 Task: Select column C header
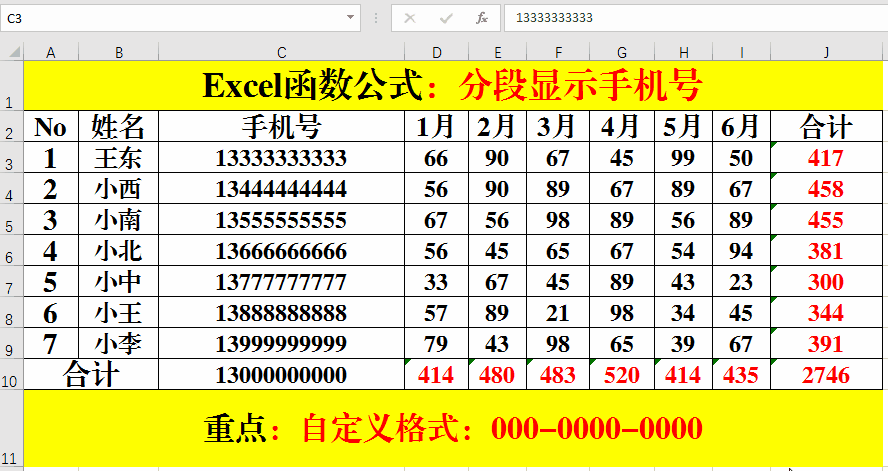click(x=281, y=53)
